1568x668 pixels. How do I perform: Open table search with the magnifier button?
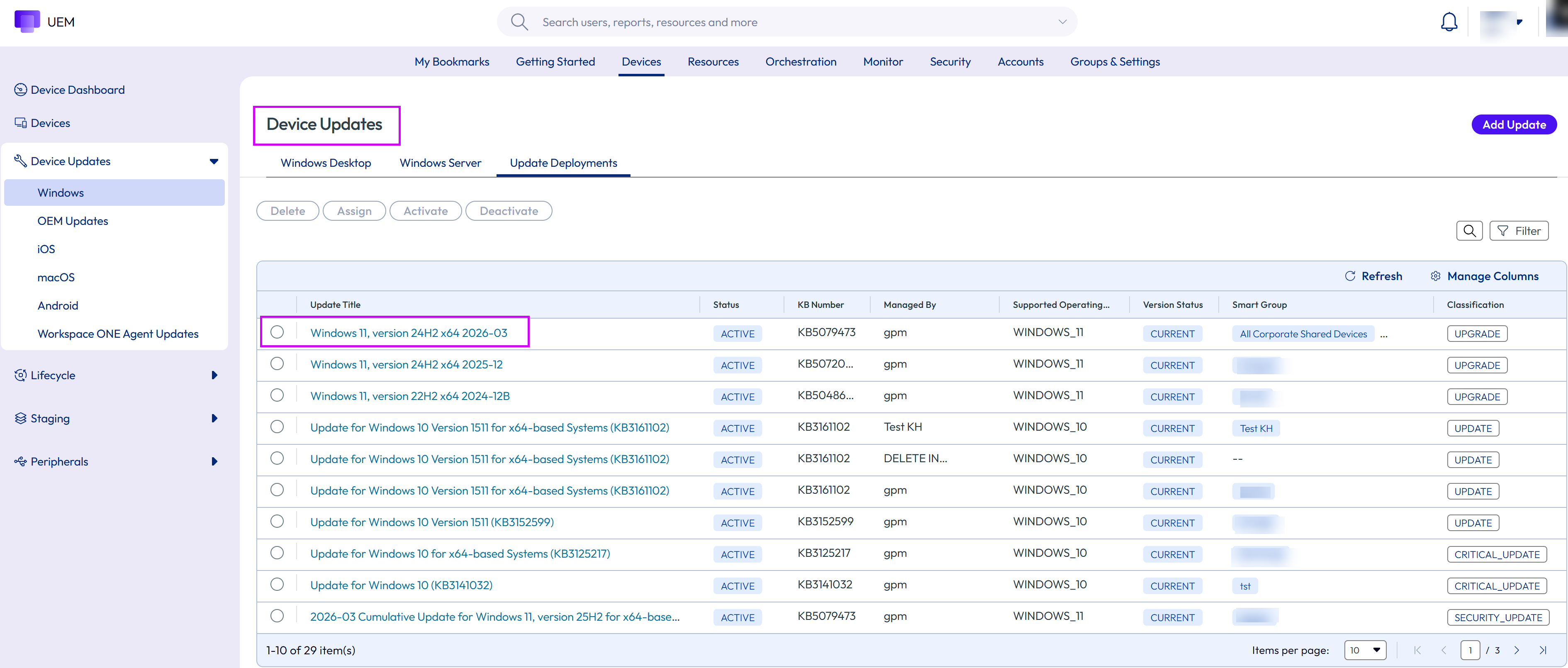[x=1469, y=231]
